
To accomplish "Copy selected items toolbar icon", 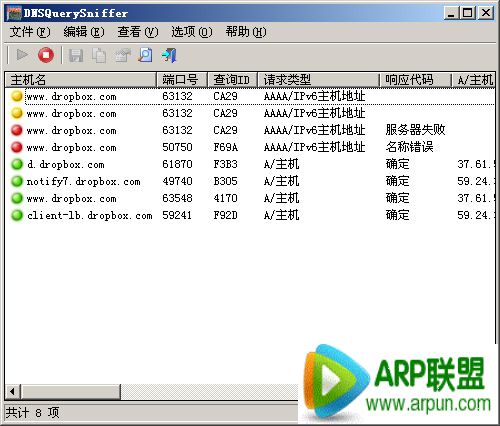I will pyautogui.click(x=99, y=55).
